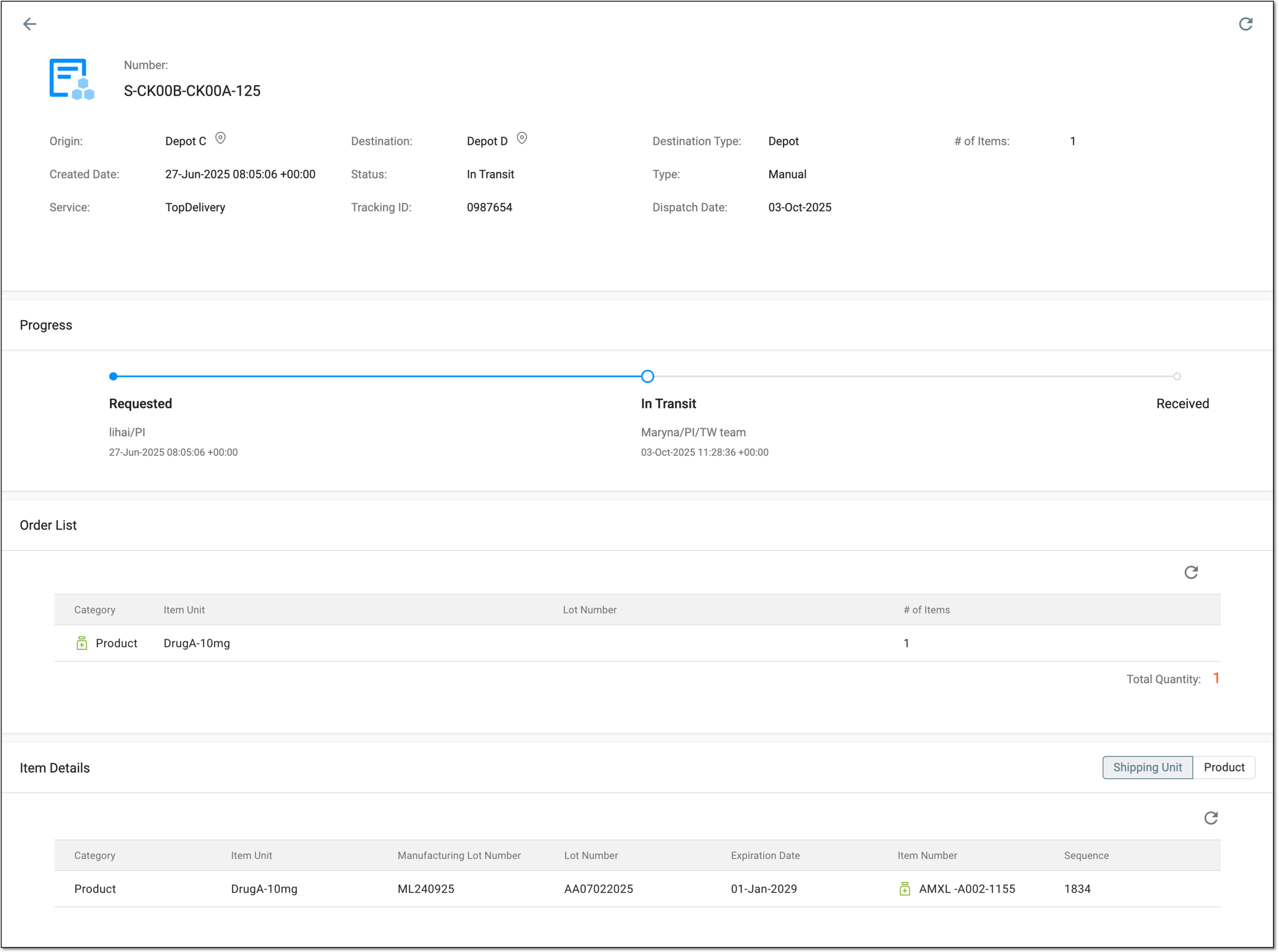Click the manufacturing lot ML240925

click(425, 889)
